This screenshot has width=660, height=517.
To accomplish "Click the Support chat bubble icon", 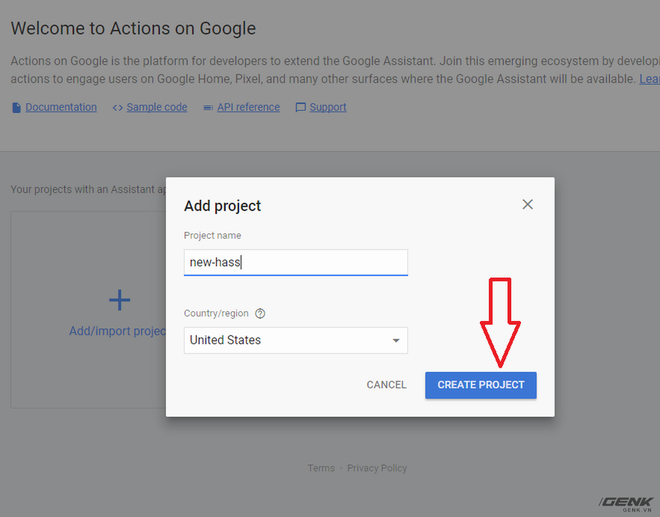I will [301, 108].
